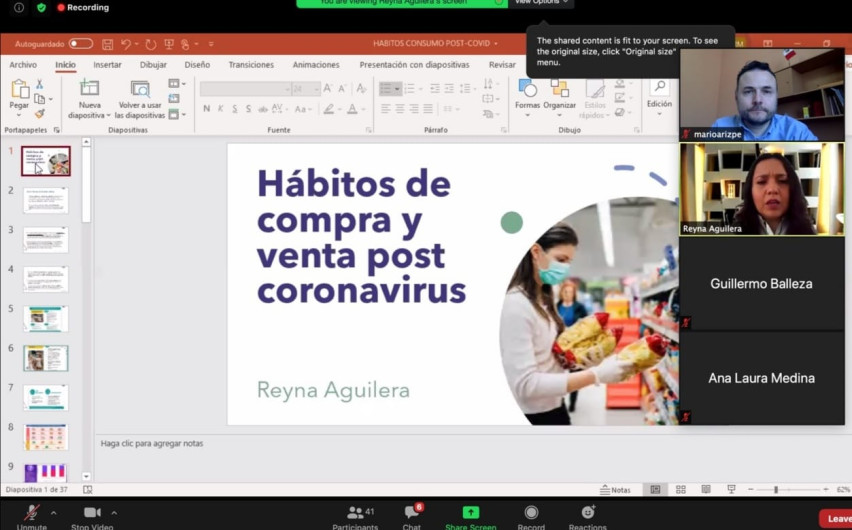Click the zoom out minus button

pos(750,490)
